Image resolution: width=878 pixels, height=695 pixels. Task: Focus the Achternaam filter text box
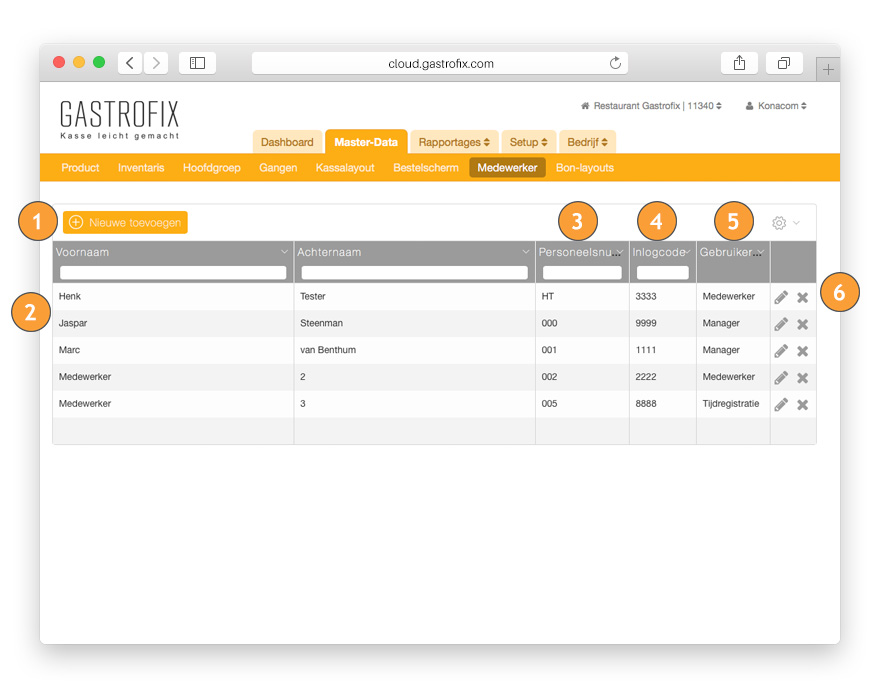(414, 272)
